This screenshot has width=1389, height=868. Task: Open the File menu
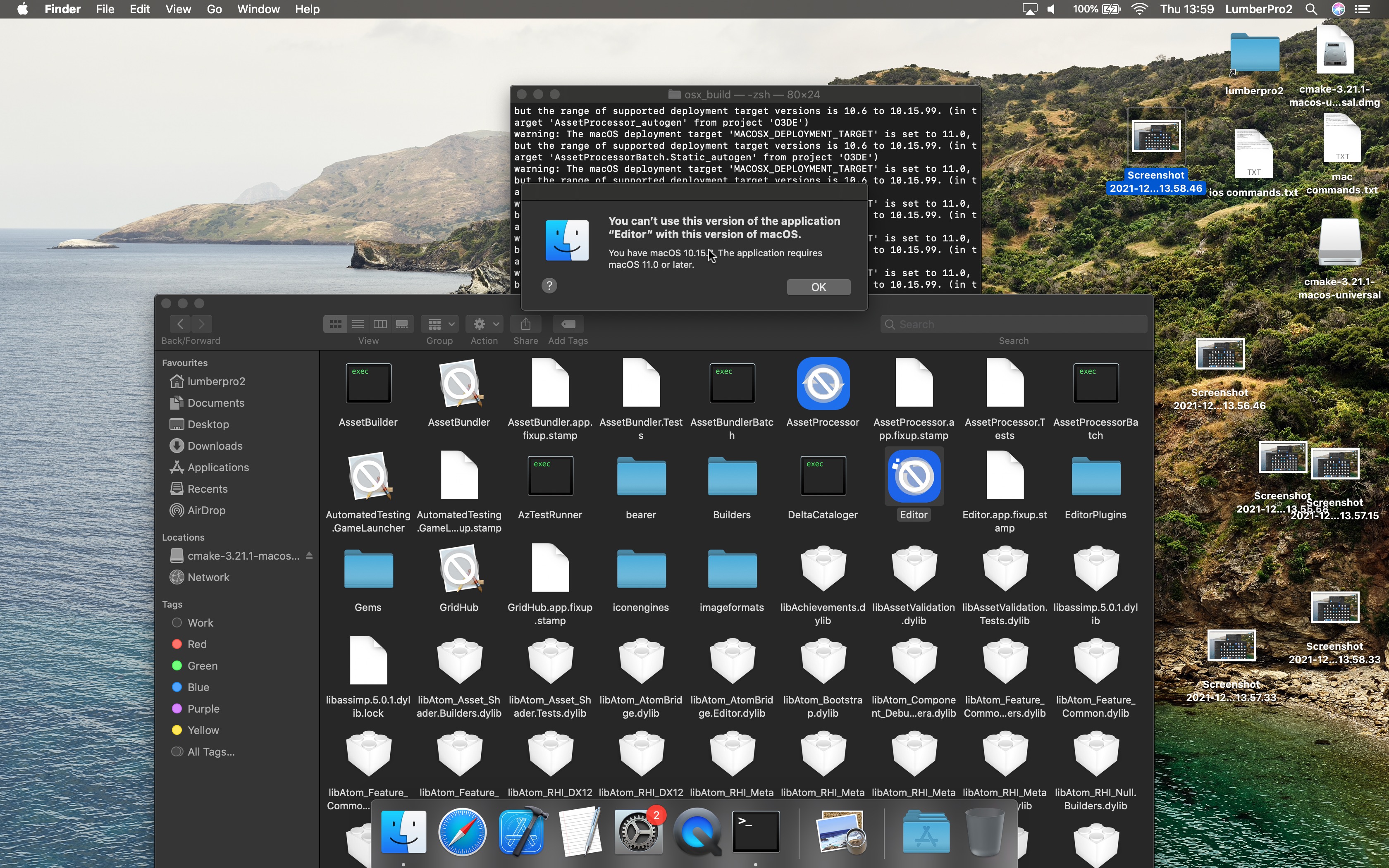tap(105, 9)
